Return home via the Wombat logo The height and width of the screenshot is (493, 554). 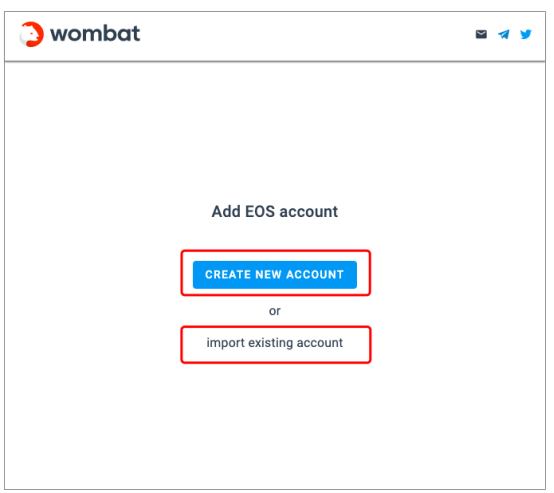click(31, 34)
